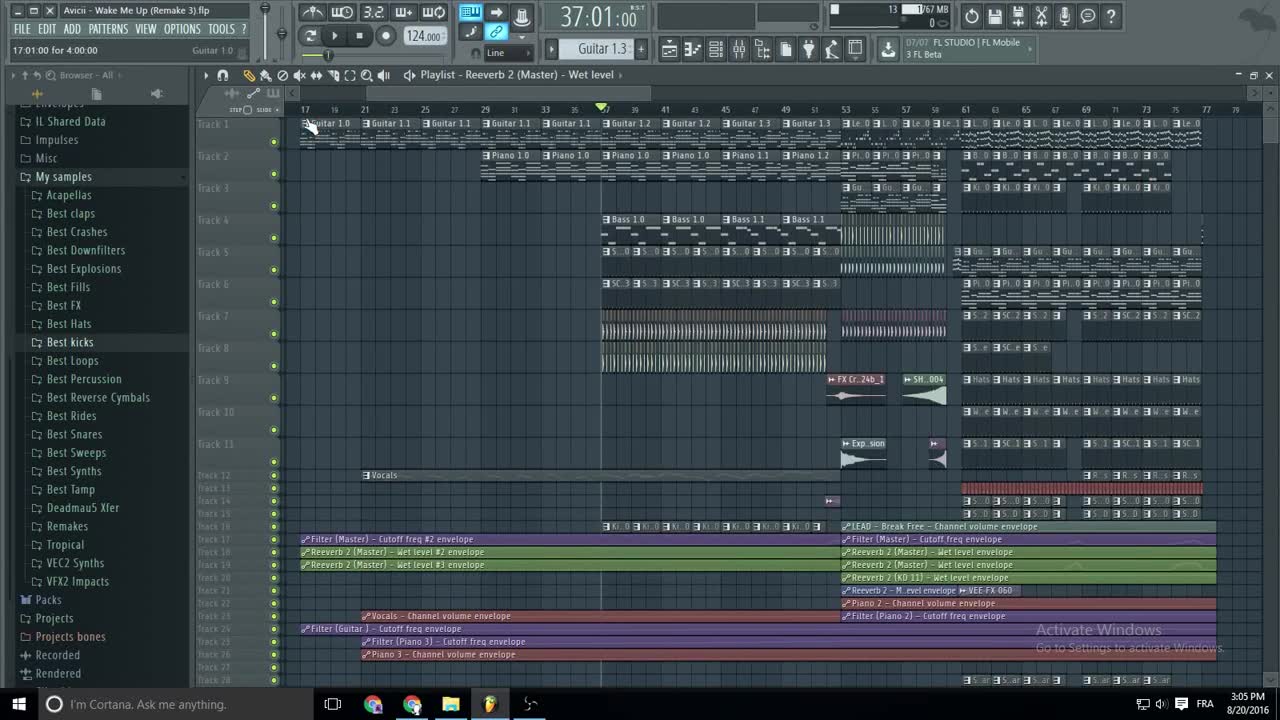Open the EDIT menu

pyautogui.click(x=47, y=29)
